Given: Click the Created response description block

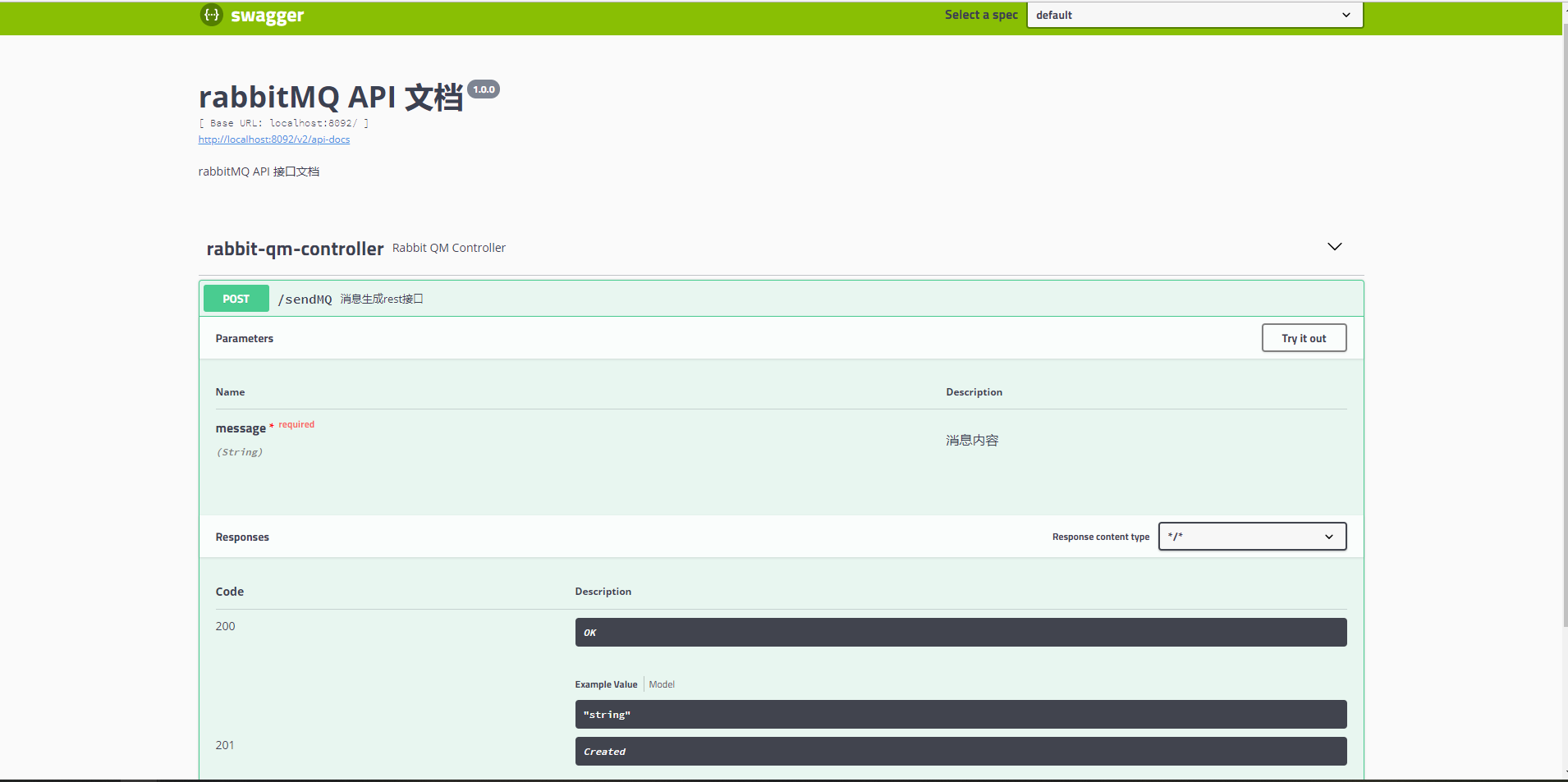Looking at the screenshot, I should pos(961,752).
